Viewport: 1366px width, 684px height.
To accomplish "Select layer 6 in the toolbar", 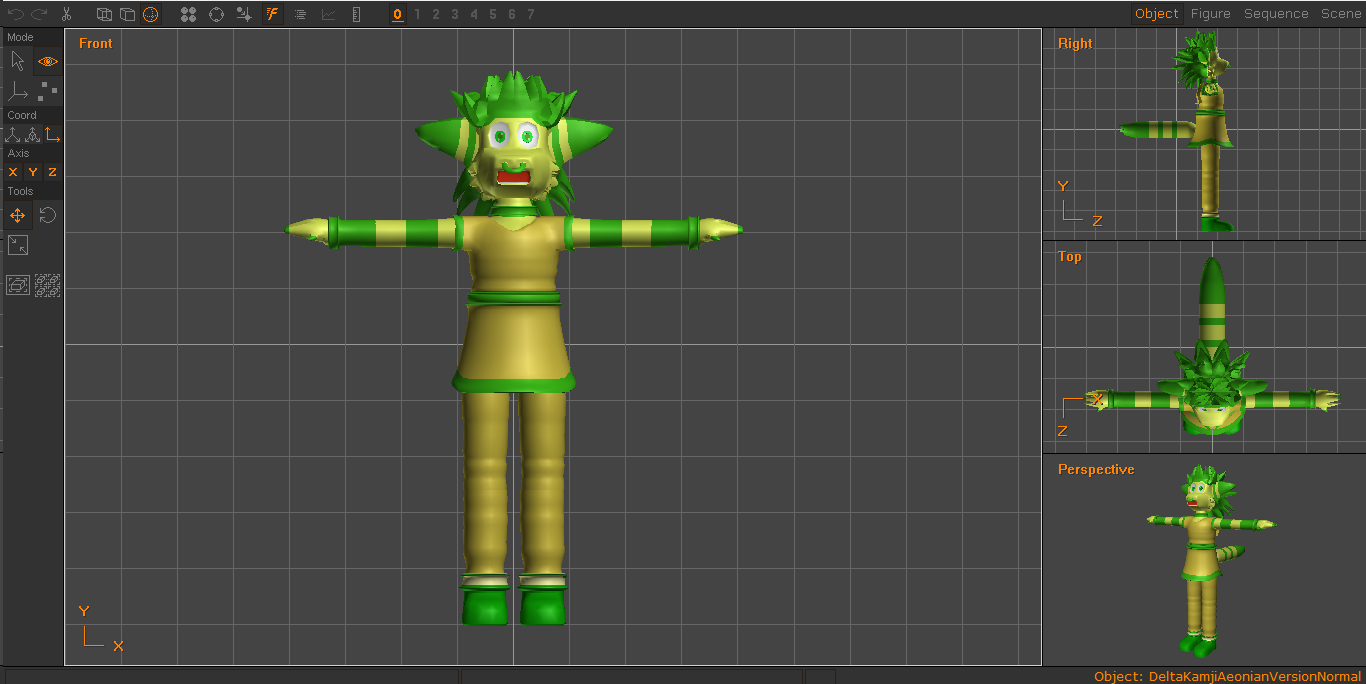I will (x=512, y=14).
